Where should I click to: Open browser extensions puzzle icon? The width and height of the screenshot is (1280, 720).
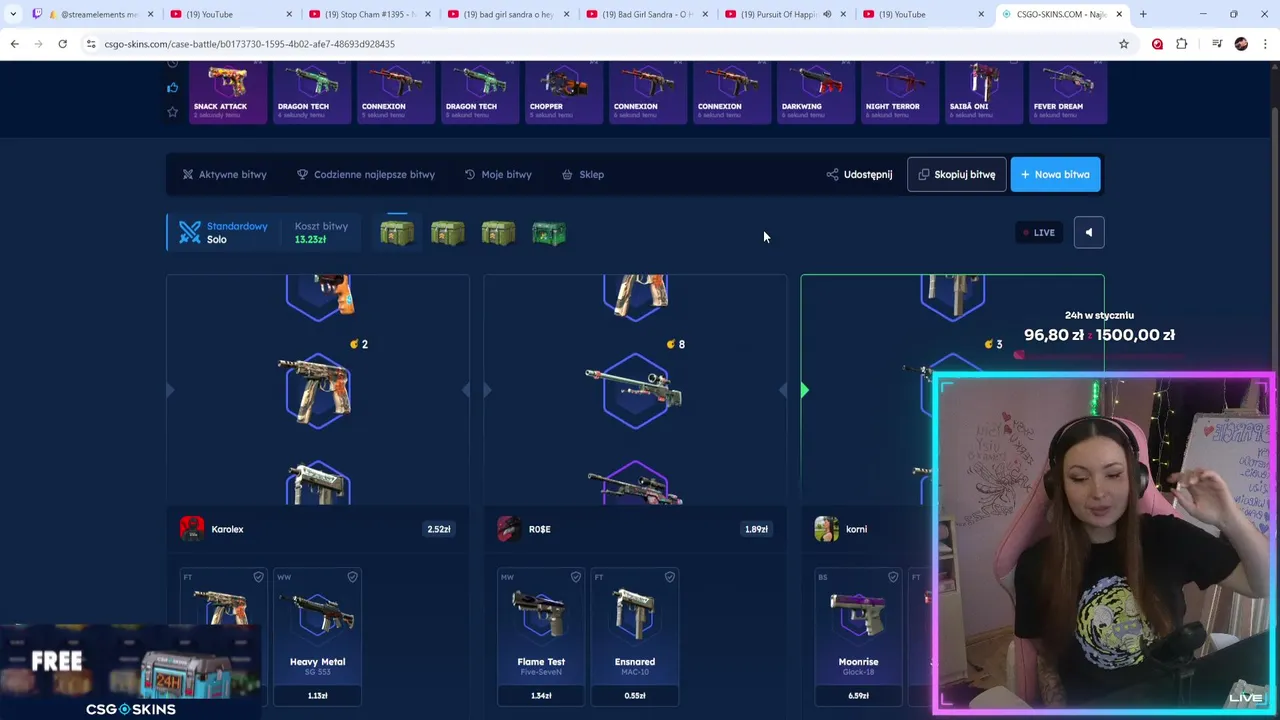point(1182,44)
